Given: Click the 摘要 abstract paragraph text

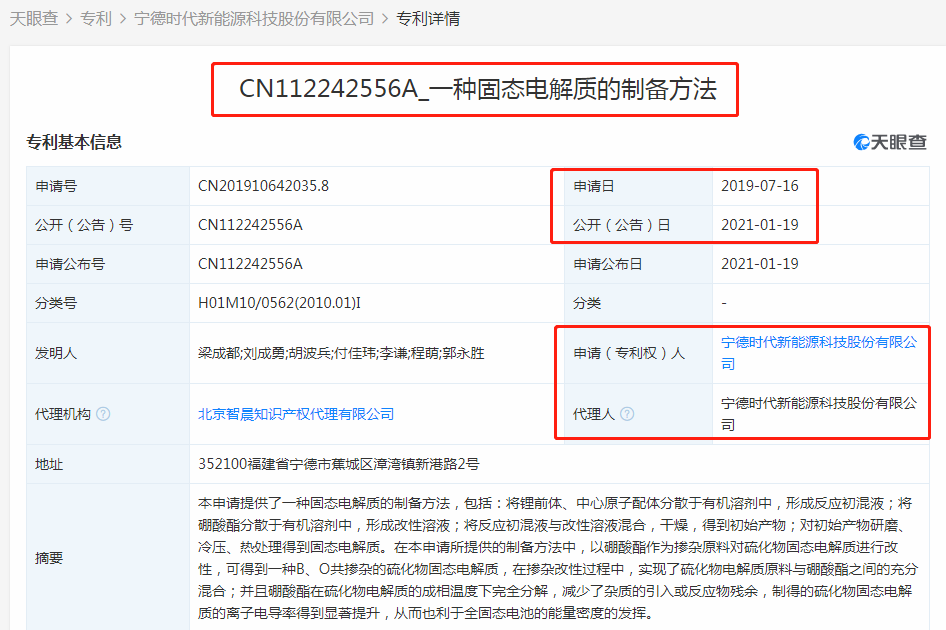Looking at the screenshot, I should pos(556,557).
